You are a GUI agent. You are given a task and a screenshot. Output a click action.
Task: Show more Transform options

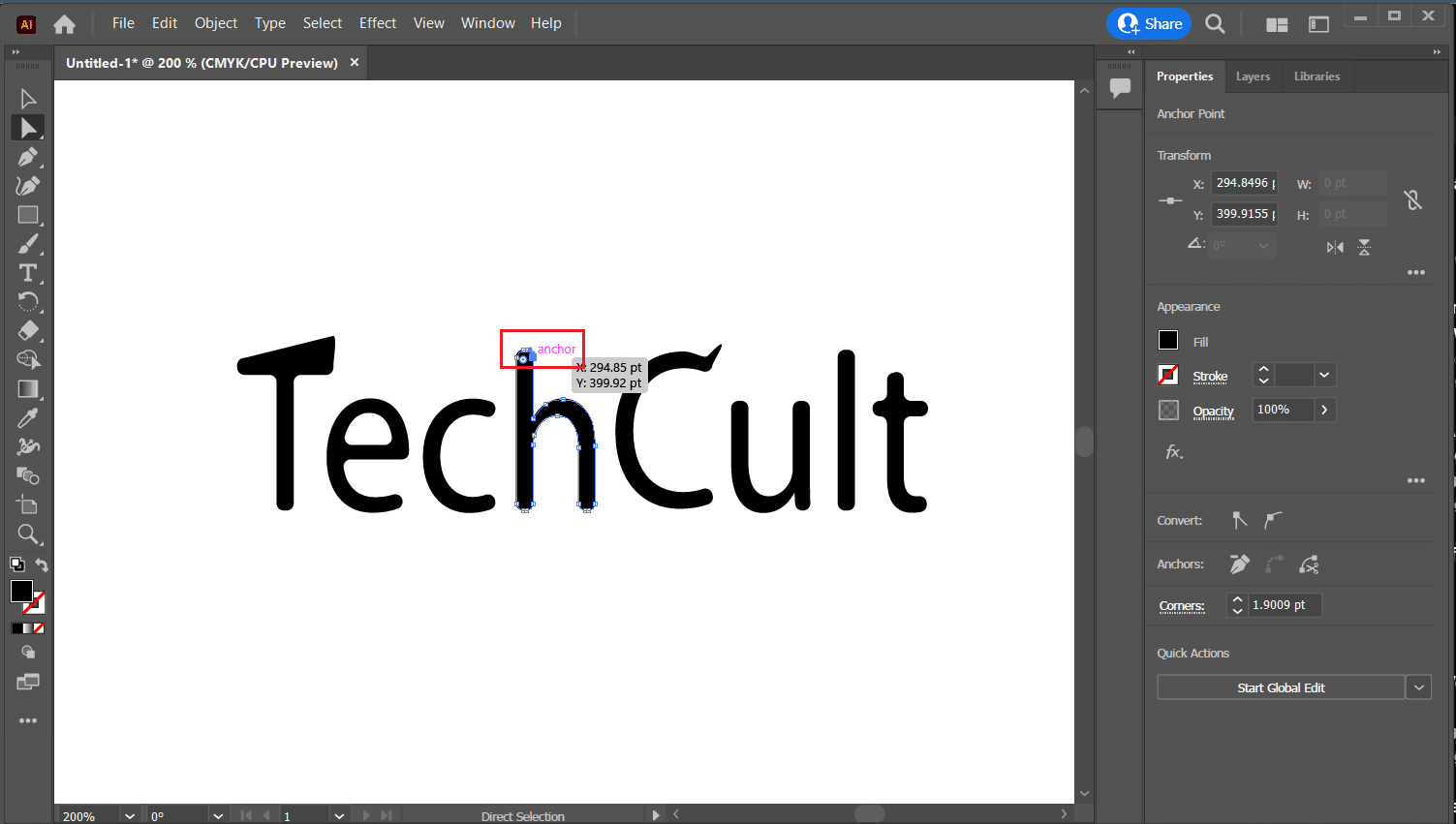(x=1416, y=273)
